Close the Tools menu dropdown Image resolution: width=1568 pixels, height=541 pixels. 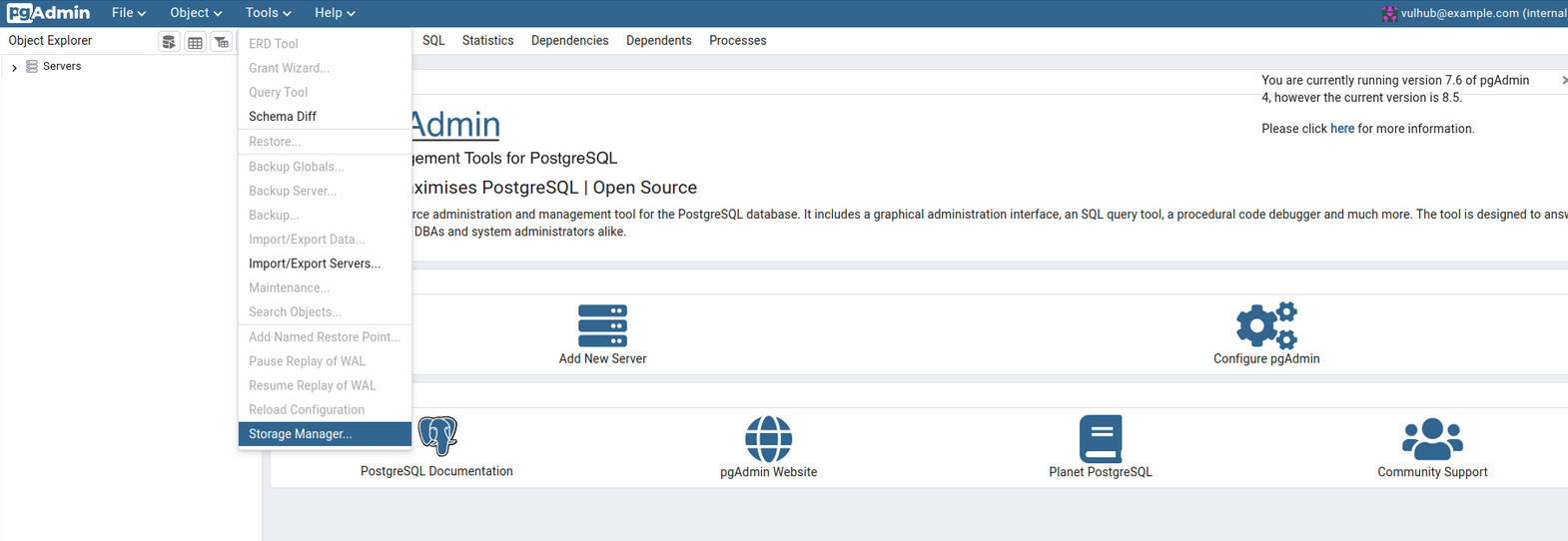pos(268,13)
